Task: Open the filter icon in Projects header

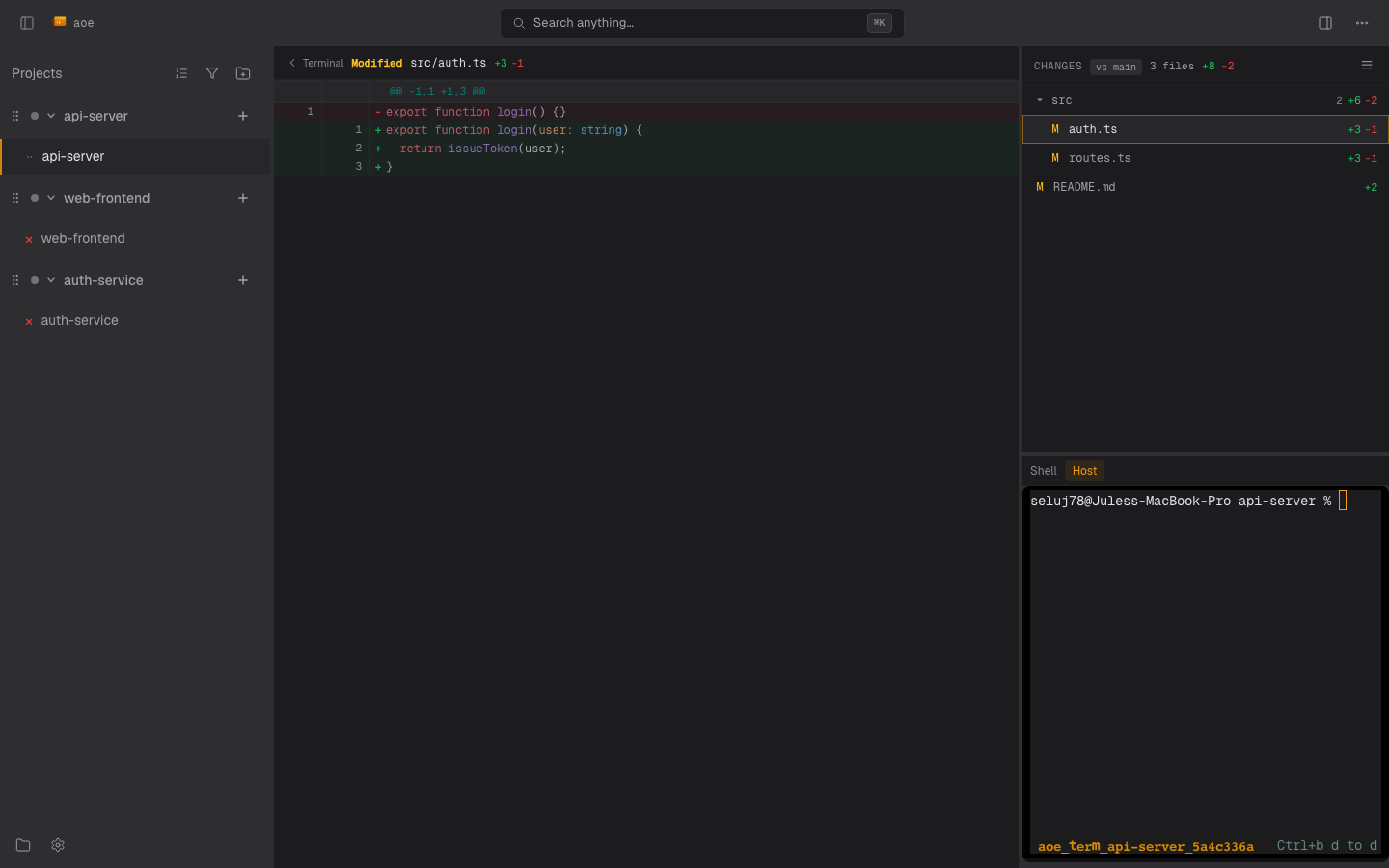Action: point(212,73)
